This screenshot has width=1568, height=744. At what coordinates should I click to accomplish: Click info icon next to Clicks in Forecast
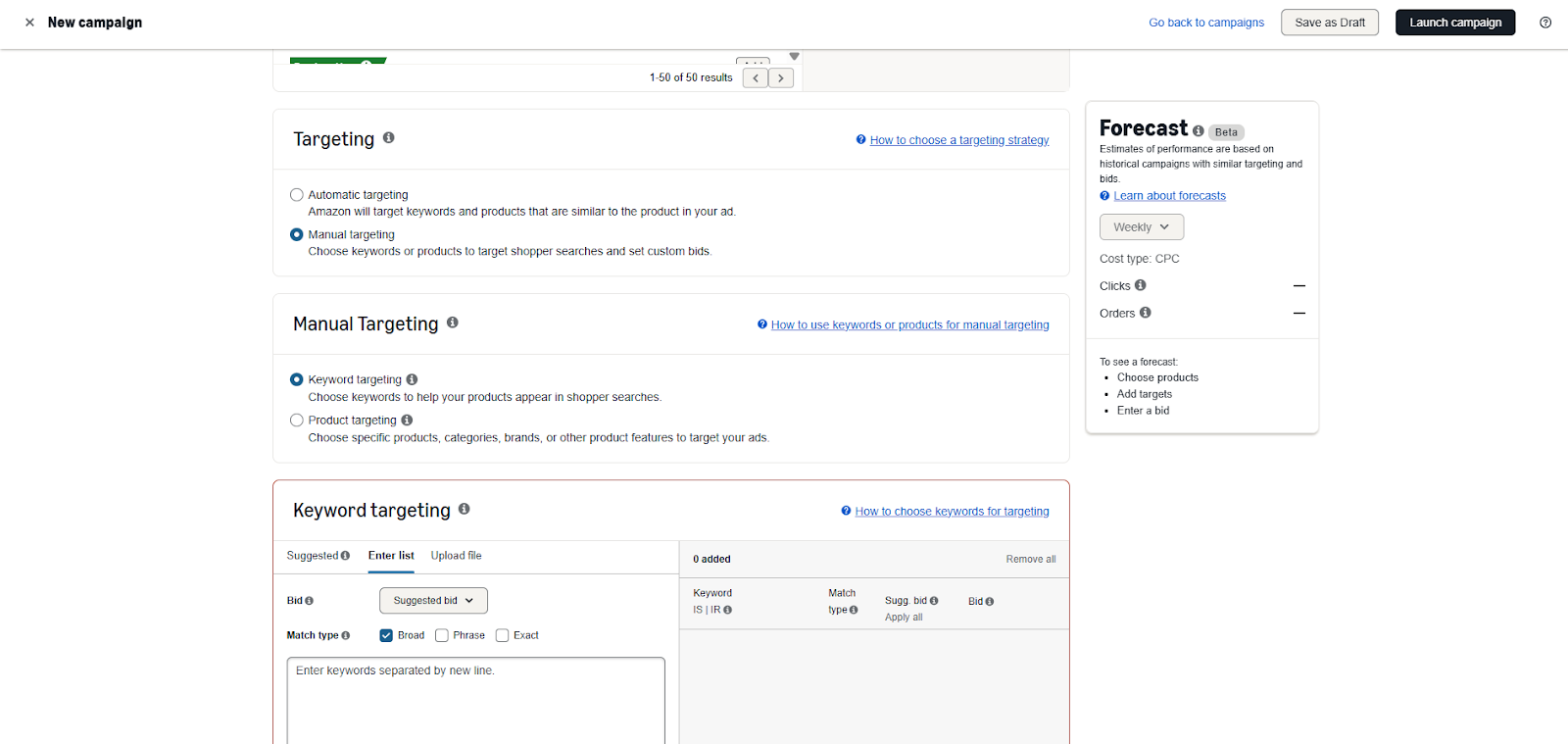tap(1141, 285)
